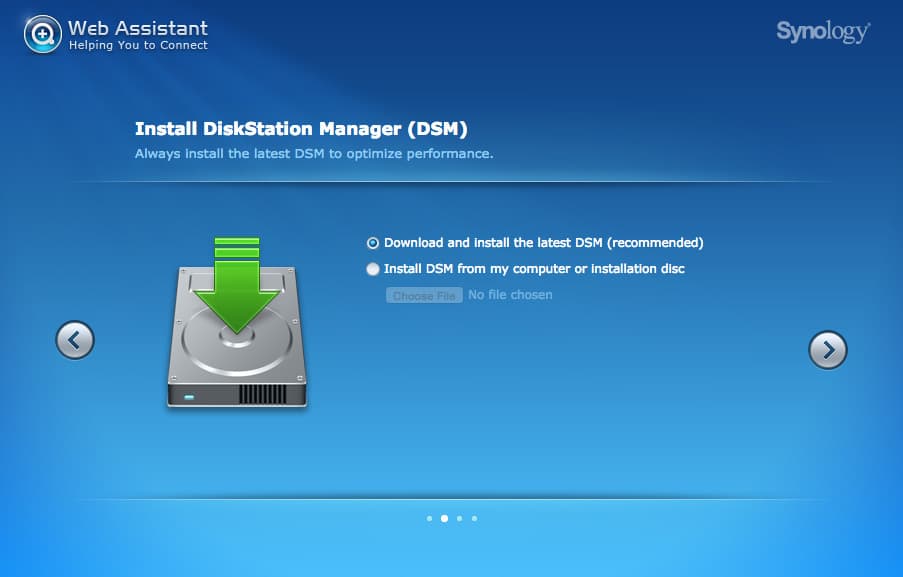Select Install DSM from my computer option
Viewport: 903px width, 577px height.
click(x=373, y=269)
